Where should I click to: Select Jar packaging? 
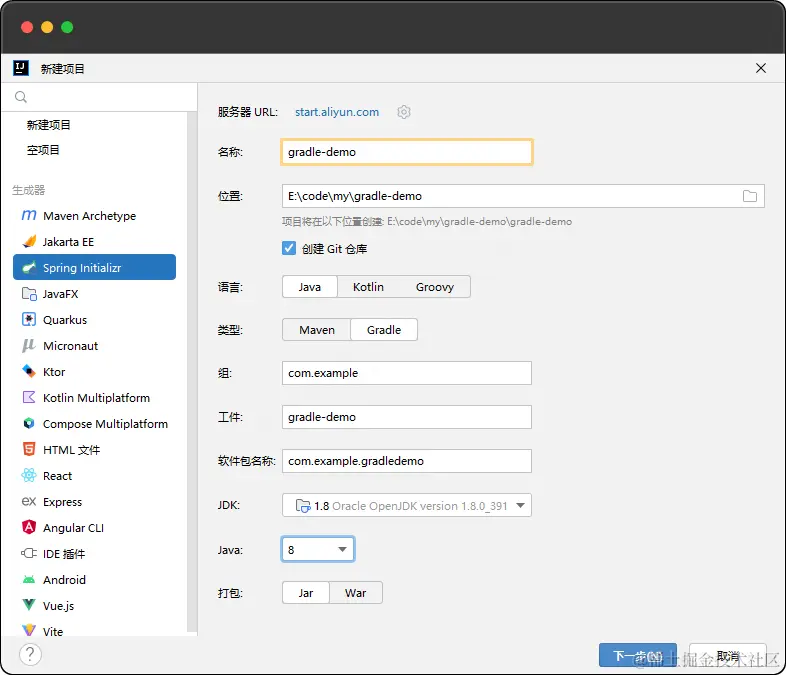click(306, 593)
